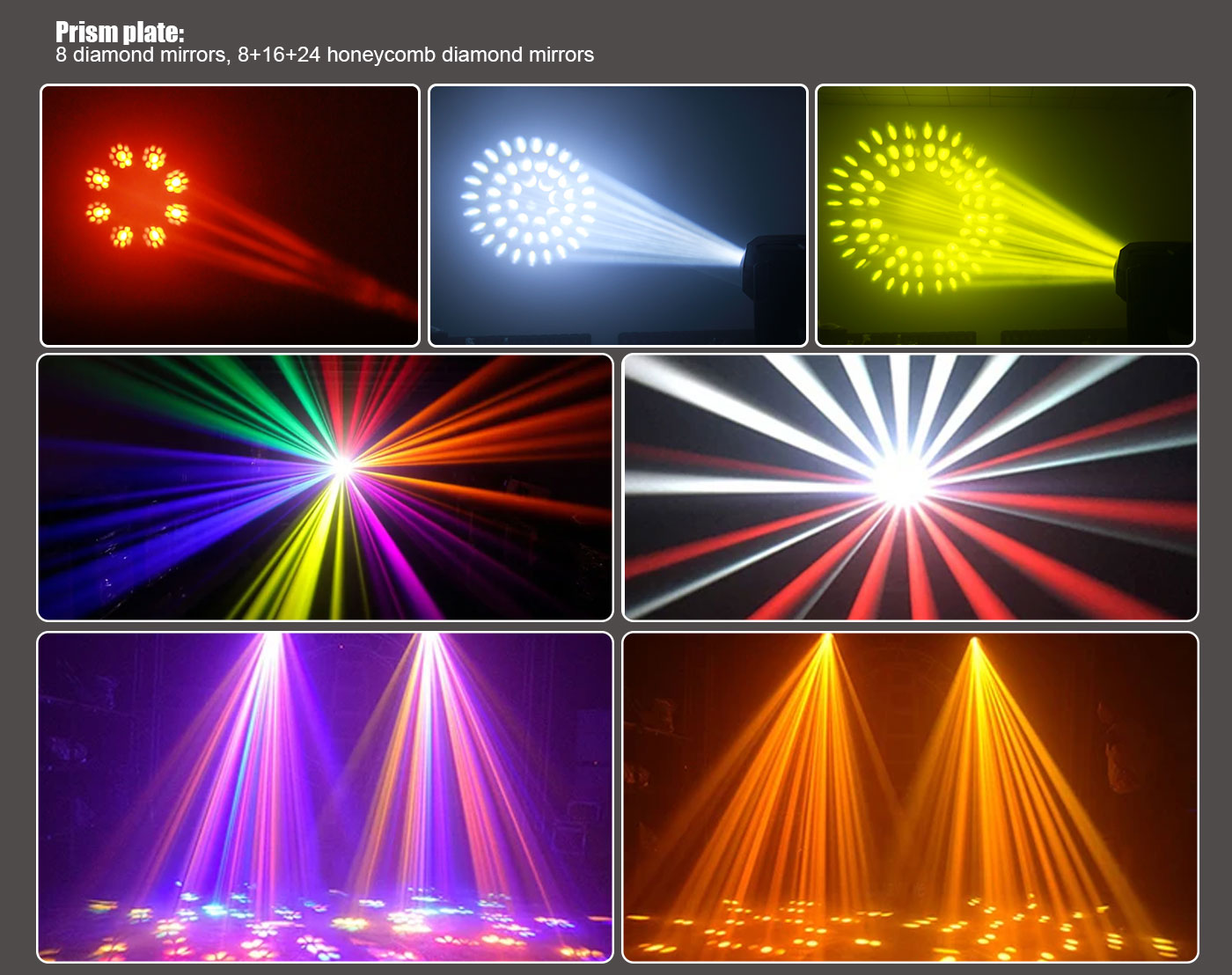Select the red and white starburst photo

tap(910, 487)
